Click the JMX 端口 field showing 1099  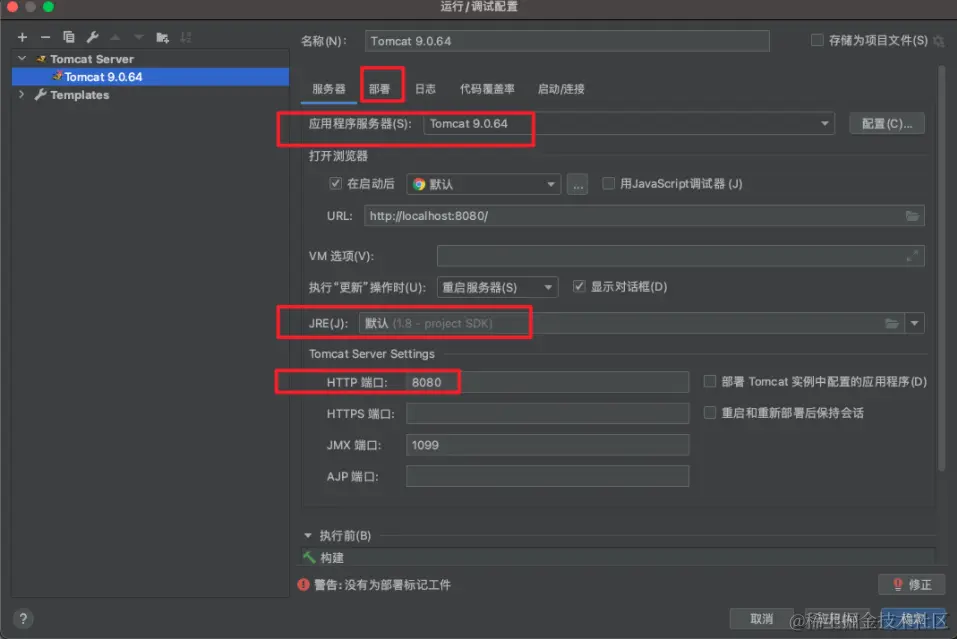click(x=547, y=445)
